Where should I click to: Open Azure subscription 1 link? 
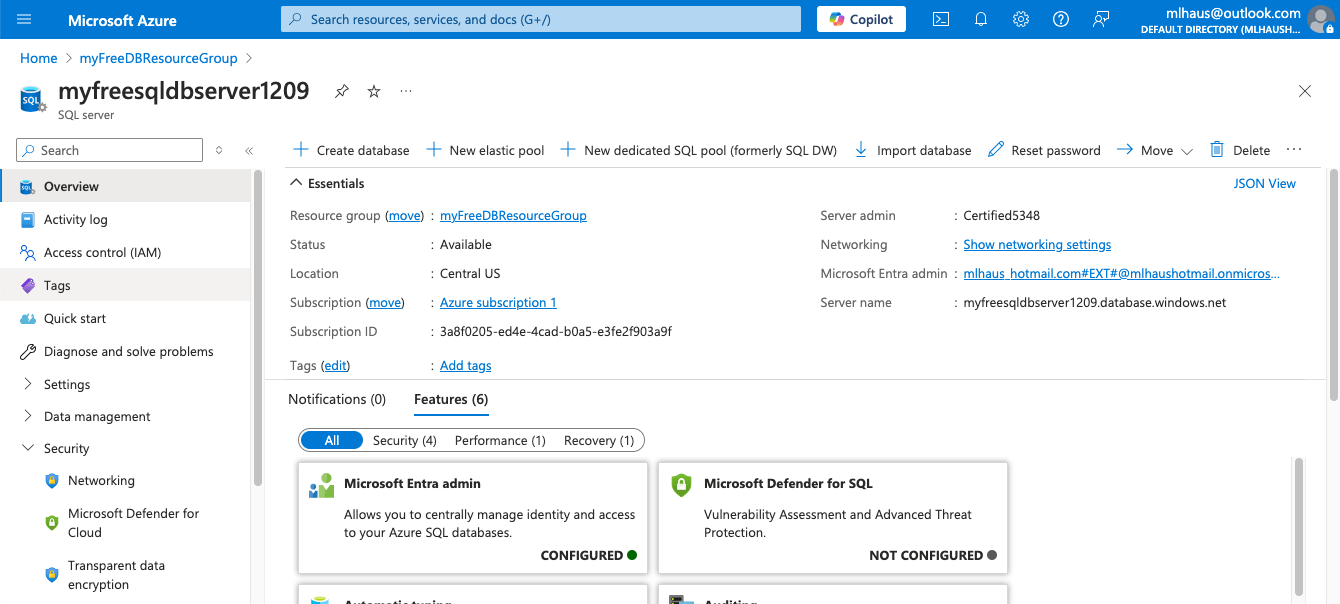498,302
